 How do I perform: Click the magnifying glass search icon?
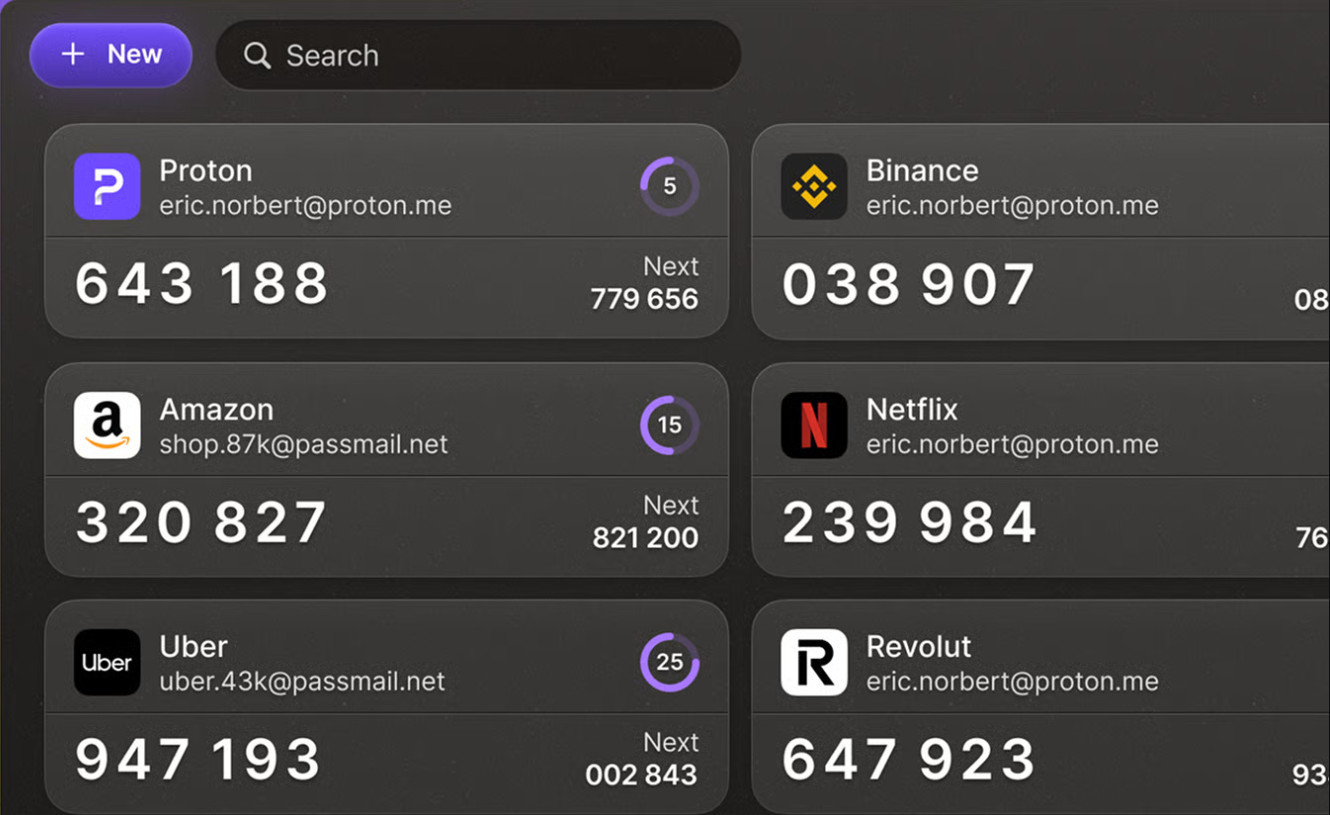click(x=257, y=56)
